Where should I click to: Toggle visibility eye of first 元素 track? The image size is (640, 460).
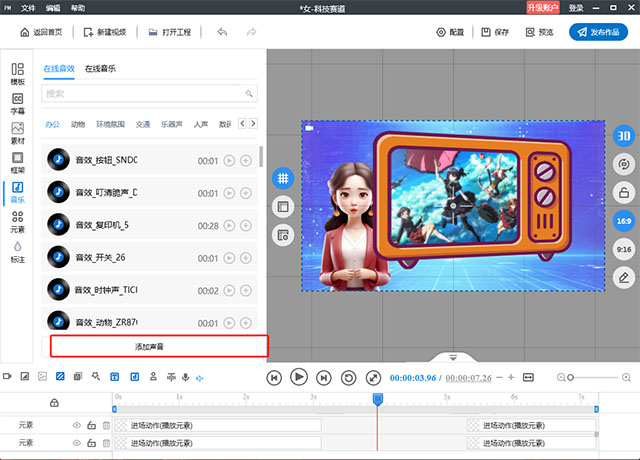tap(76, 425)
